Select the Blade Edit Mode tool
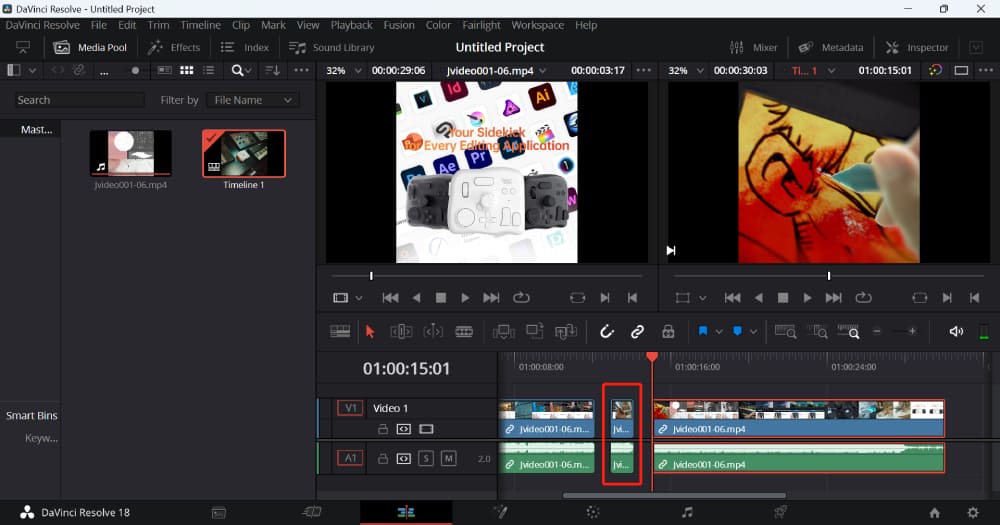 pos(464,332)
